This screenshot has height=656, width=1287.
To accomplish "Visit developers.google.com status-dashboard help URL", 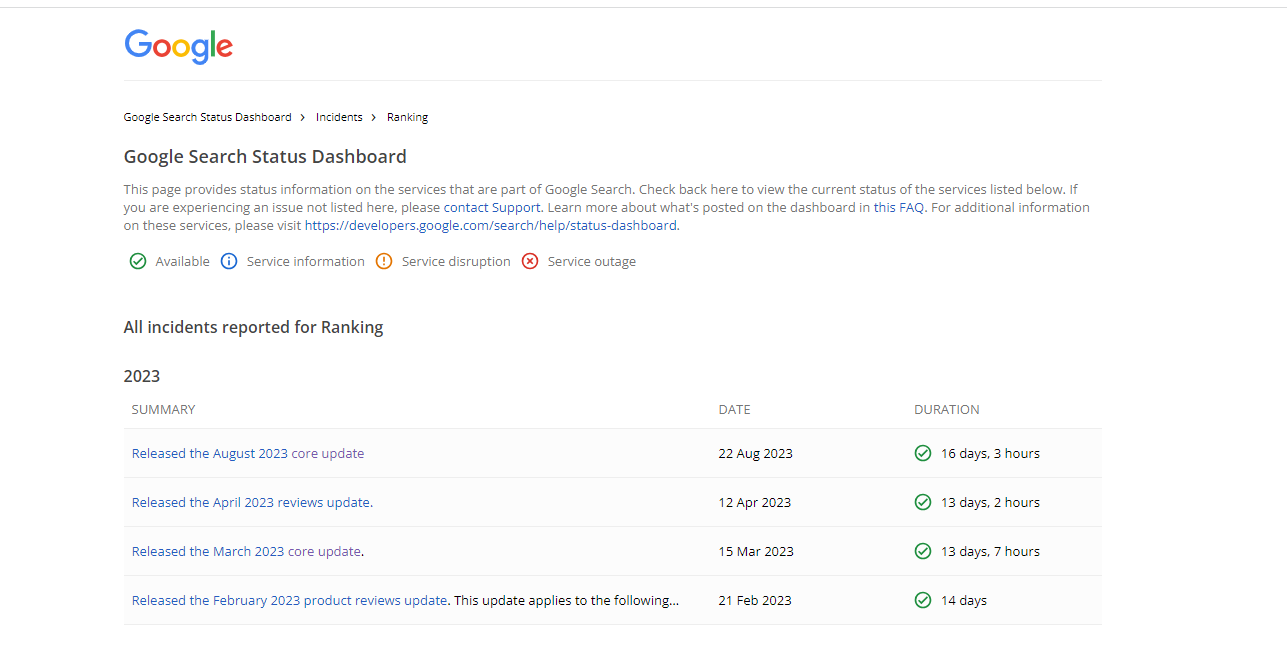I will tap(491, 225).
